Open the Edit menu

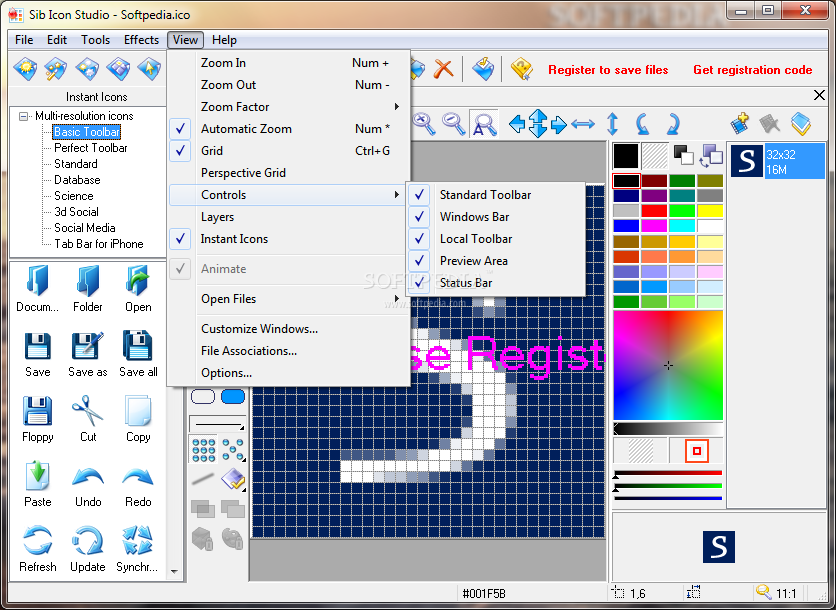click(57, 40)
